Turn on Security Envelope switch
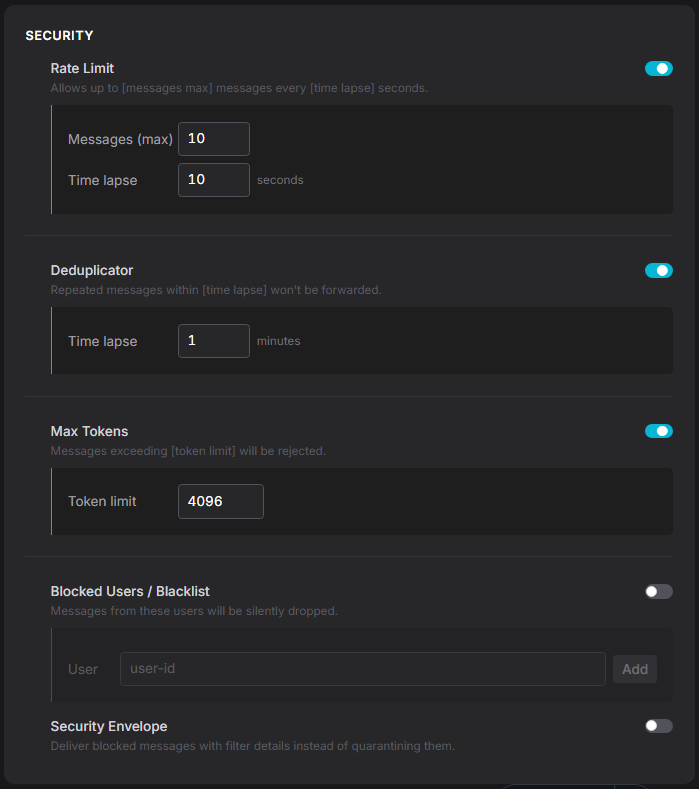The height and width of the screenshot is (789, 699). point(659,726)
